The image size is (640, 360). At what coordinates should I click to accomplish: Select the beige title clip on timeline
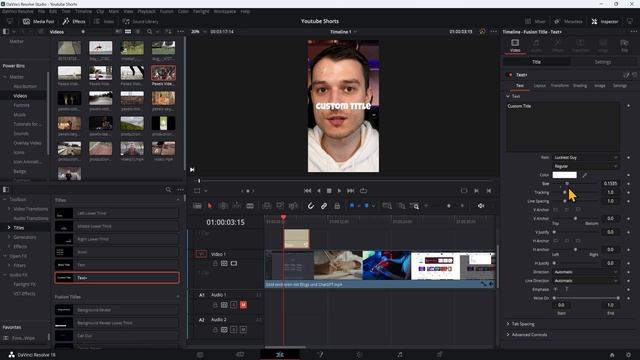click(296, 239)
